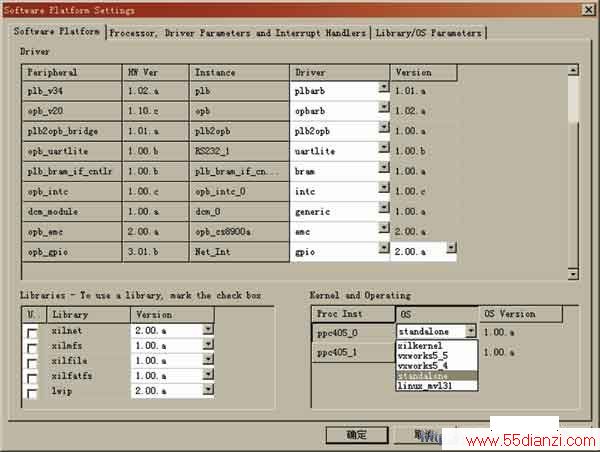The image size is (600, 452).
Task: Select the dcm_0 instance cell
Action: pyautogui.click(x=239, y=212)
